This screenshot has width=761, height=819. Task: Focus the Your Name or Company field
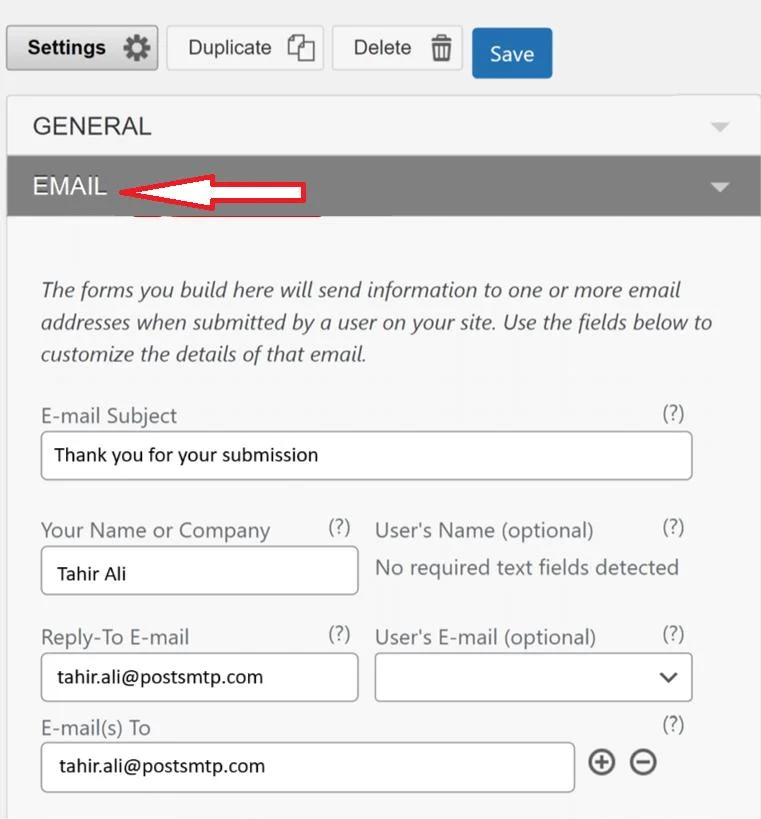(199, 571)
